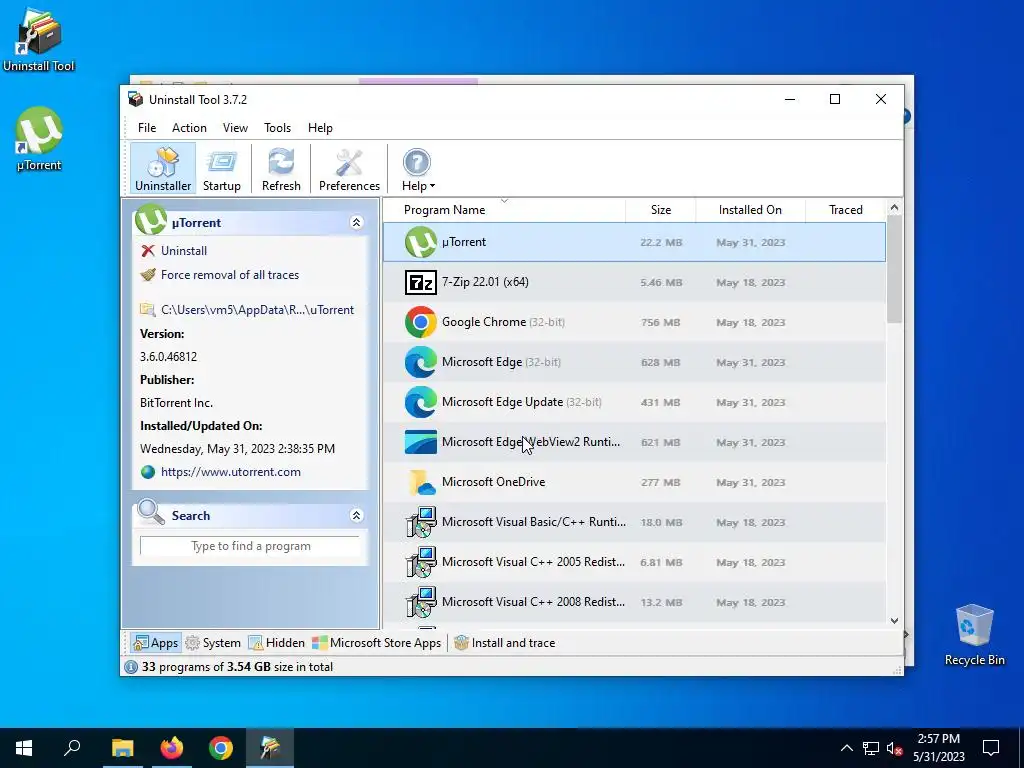Select the Microsoft Visual C++ 2008 Redist icon
Image resolution: width=1024 pixels, height=768 pixels.
421,601
